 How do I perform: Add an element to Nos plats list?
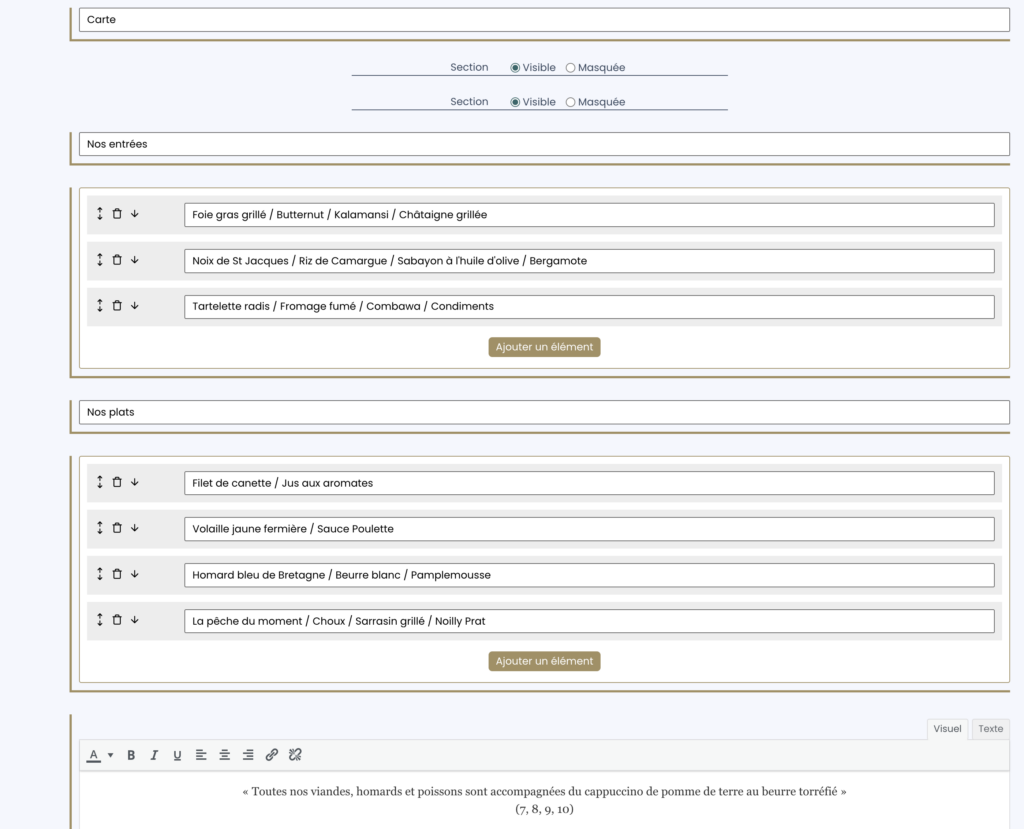[544, 661]
